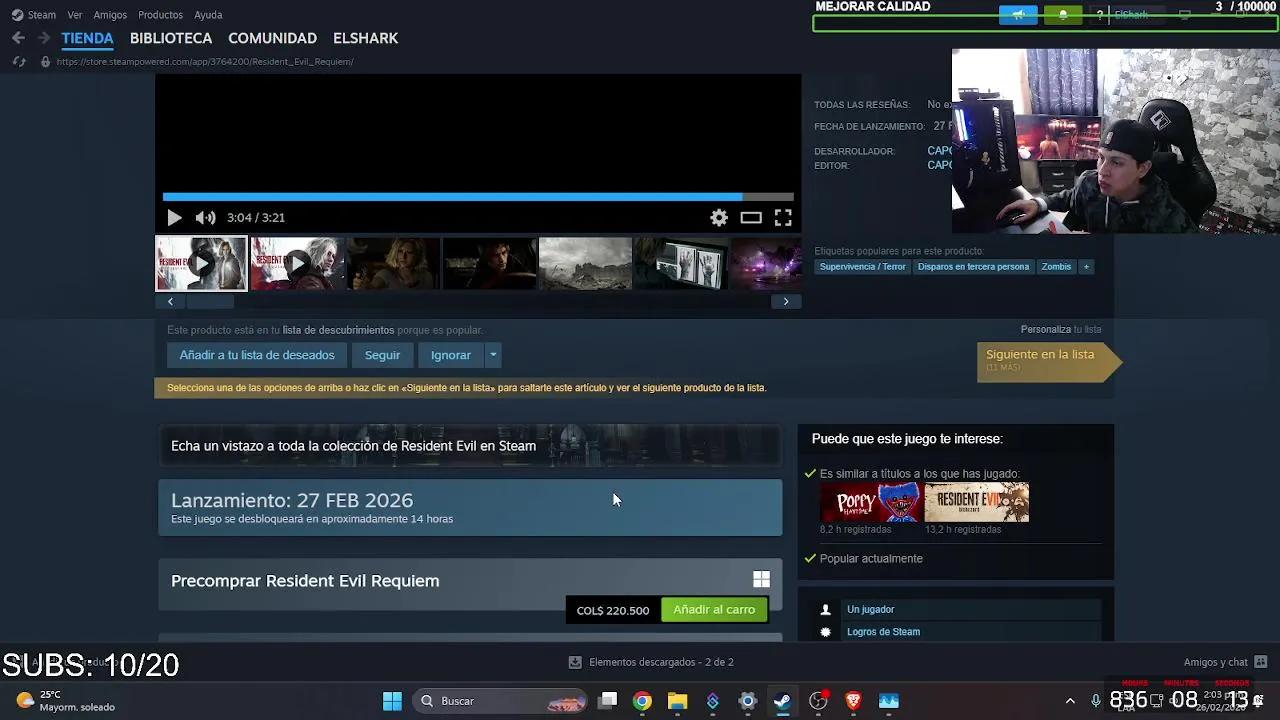Open the ELSHARK profile tab
This screenshot has width=1280, height=720.
click(x=365, y=38)
